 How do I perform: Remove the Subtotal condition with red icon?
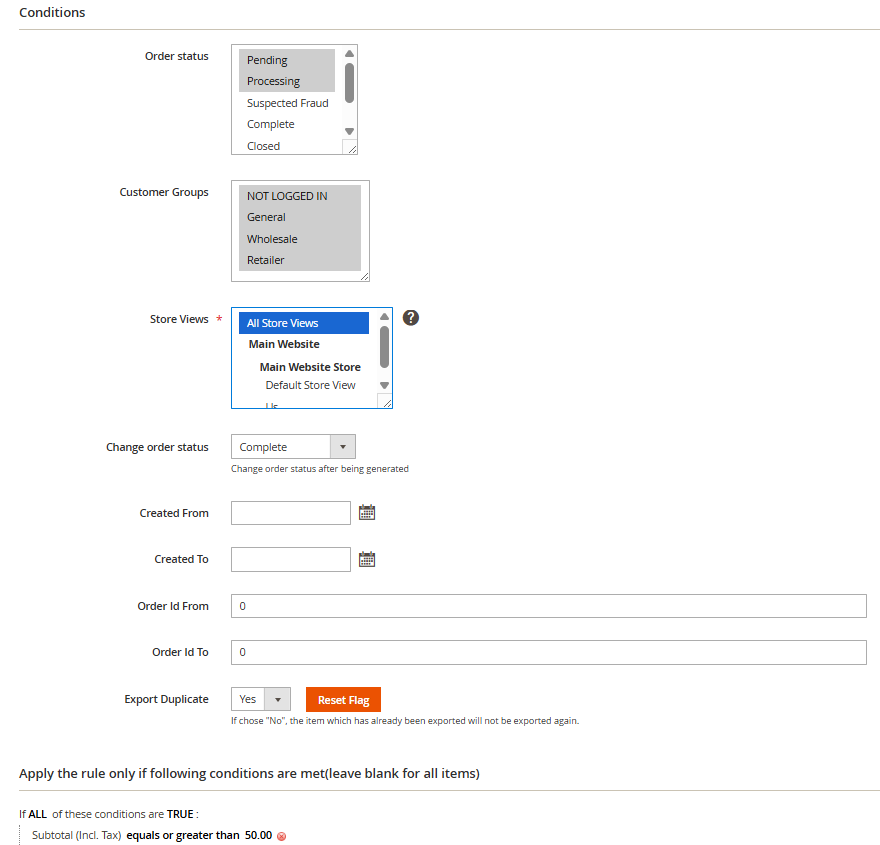point(281,836)
